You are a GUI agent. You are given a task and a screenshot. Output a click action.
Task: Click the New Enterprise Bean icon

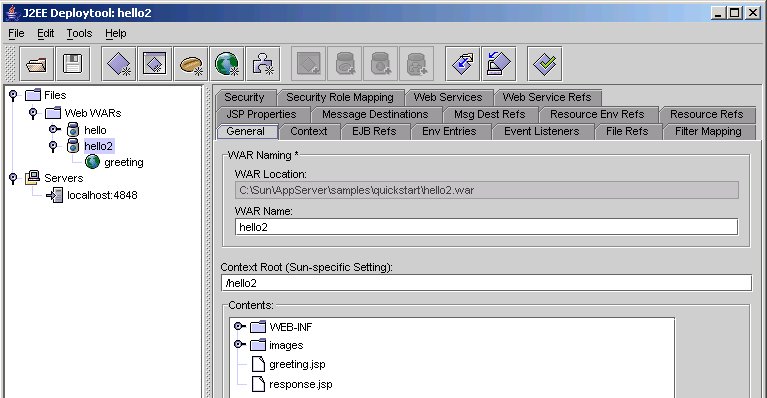pos(191,64)
